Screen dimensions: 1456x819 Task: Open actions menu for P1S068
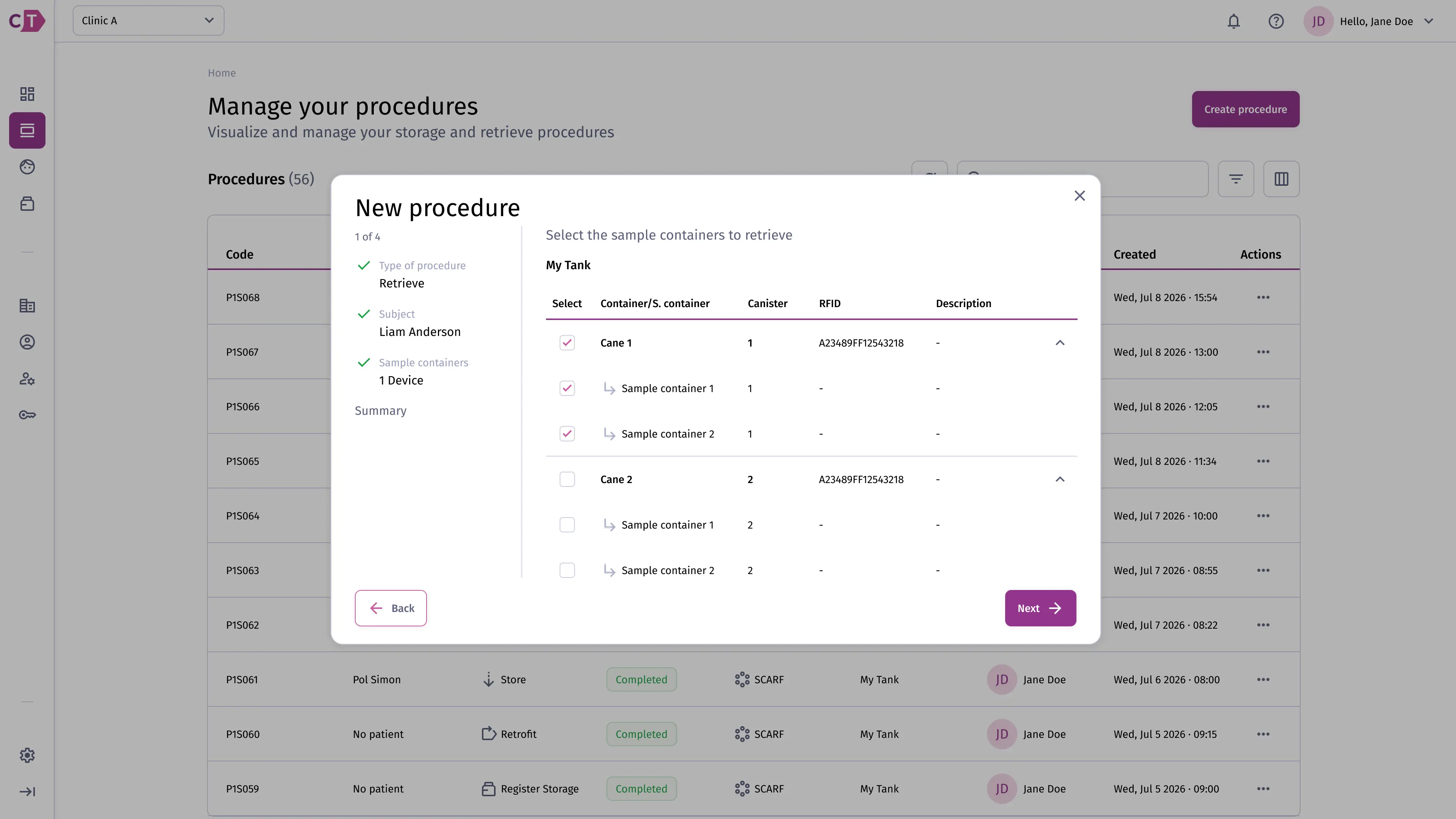click(x=1263, y=297)
